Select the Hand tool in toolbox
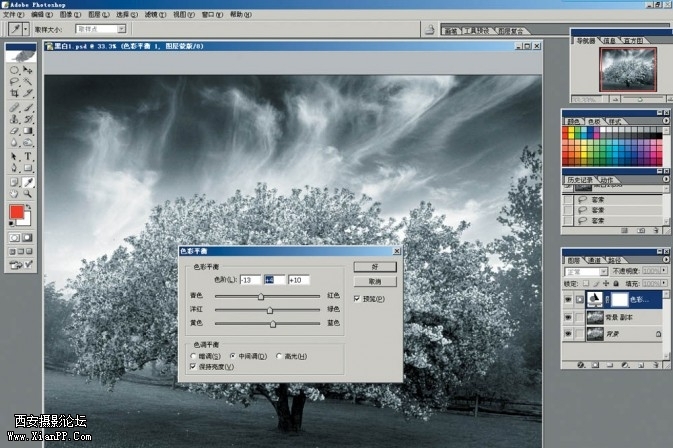The width and height of the screenshot is (673, 448). pos(14,194)
